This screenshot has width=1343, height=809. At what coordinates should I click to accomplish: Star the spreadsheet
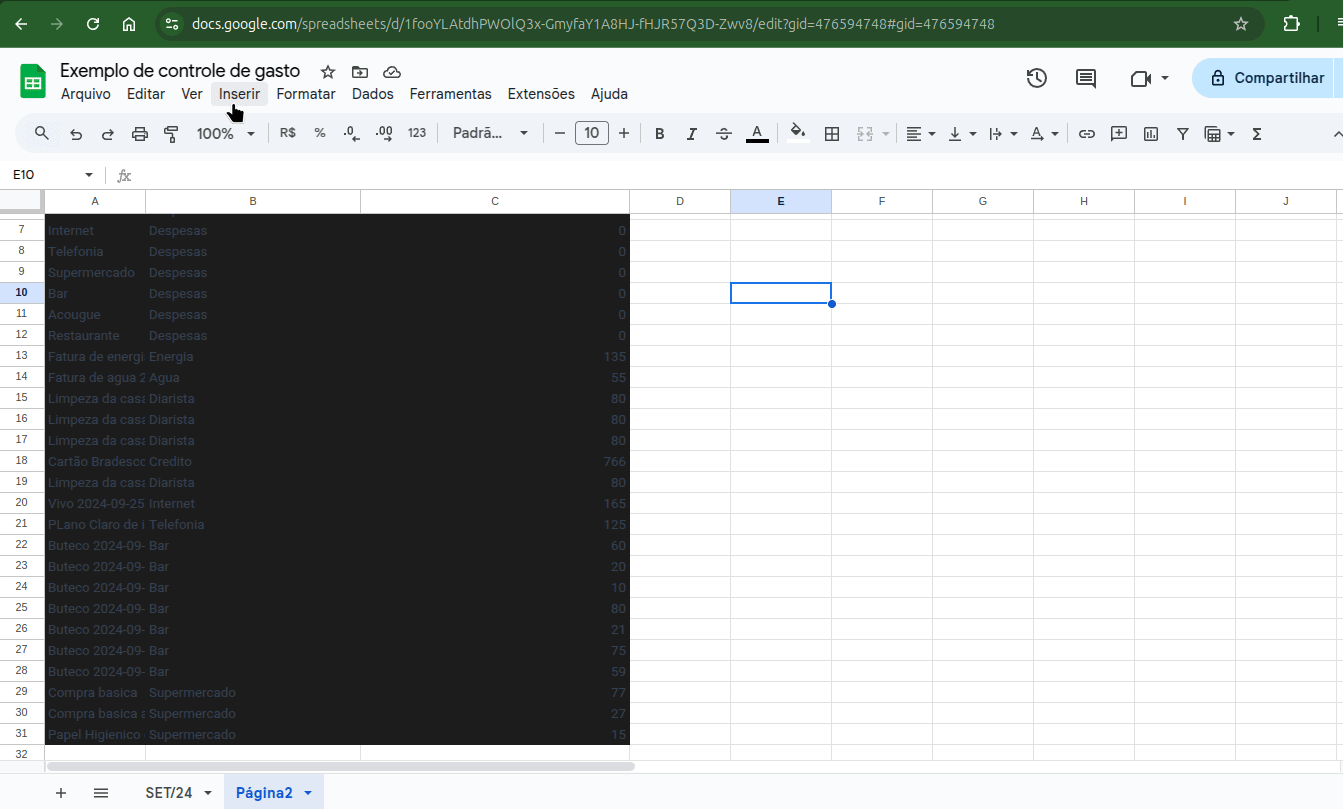327,71
